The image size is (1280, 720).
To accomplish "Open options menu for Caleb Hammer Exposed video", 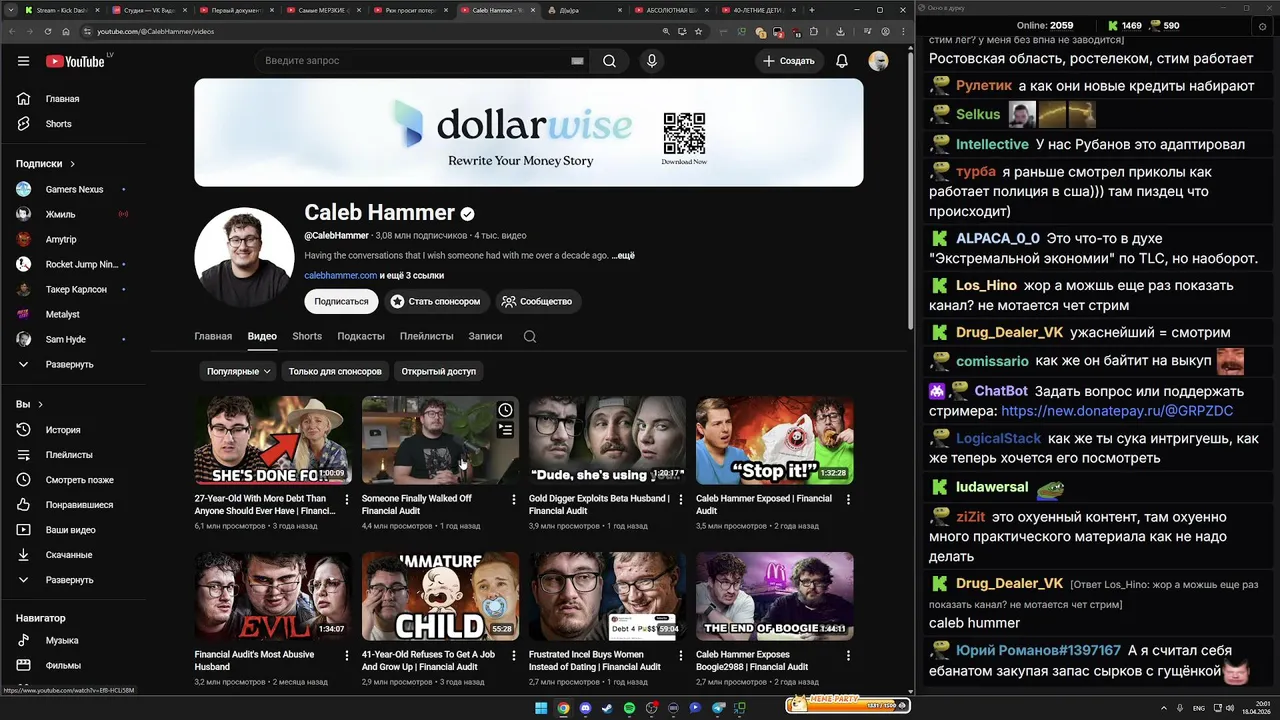I will pyautogui.click(x=848, y=499).
